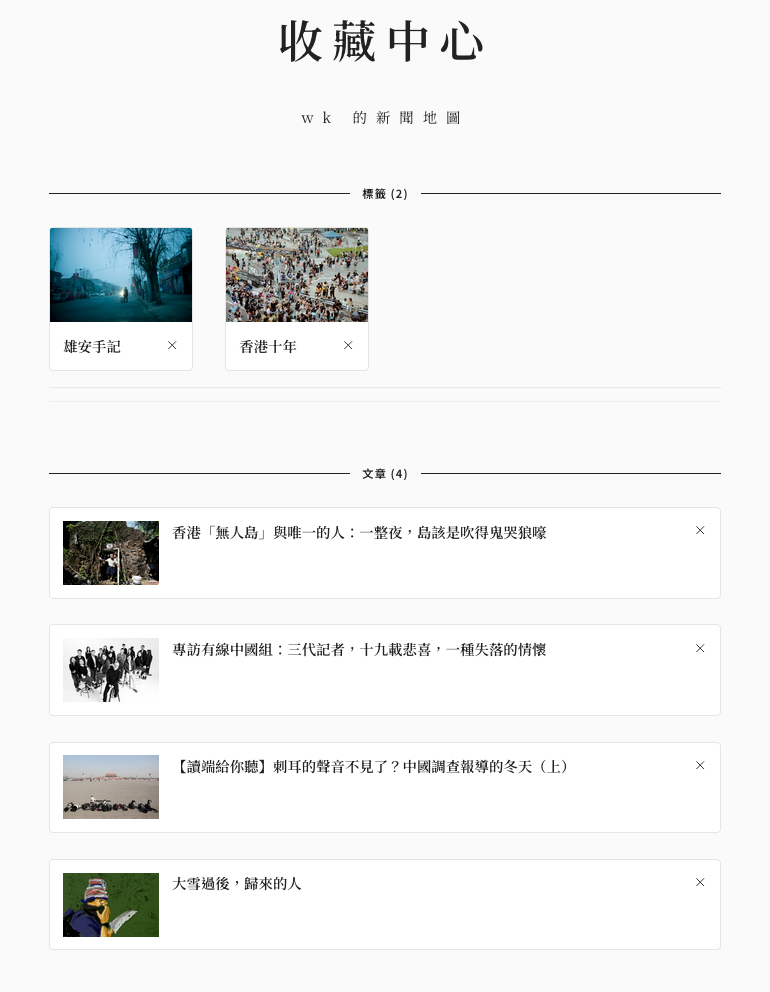Delete the 香港「無人島」article from favorites
The height and width of the screenshot is (992, 770).
coord(700,531)
